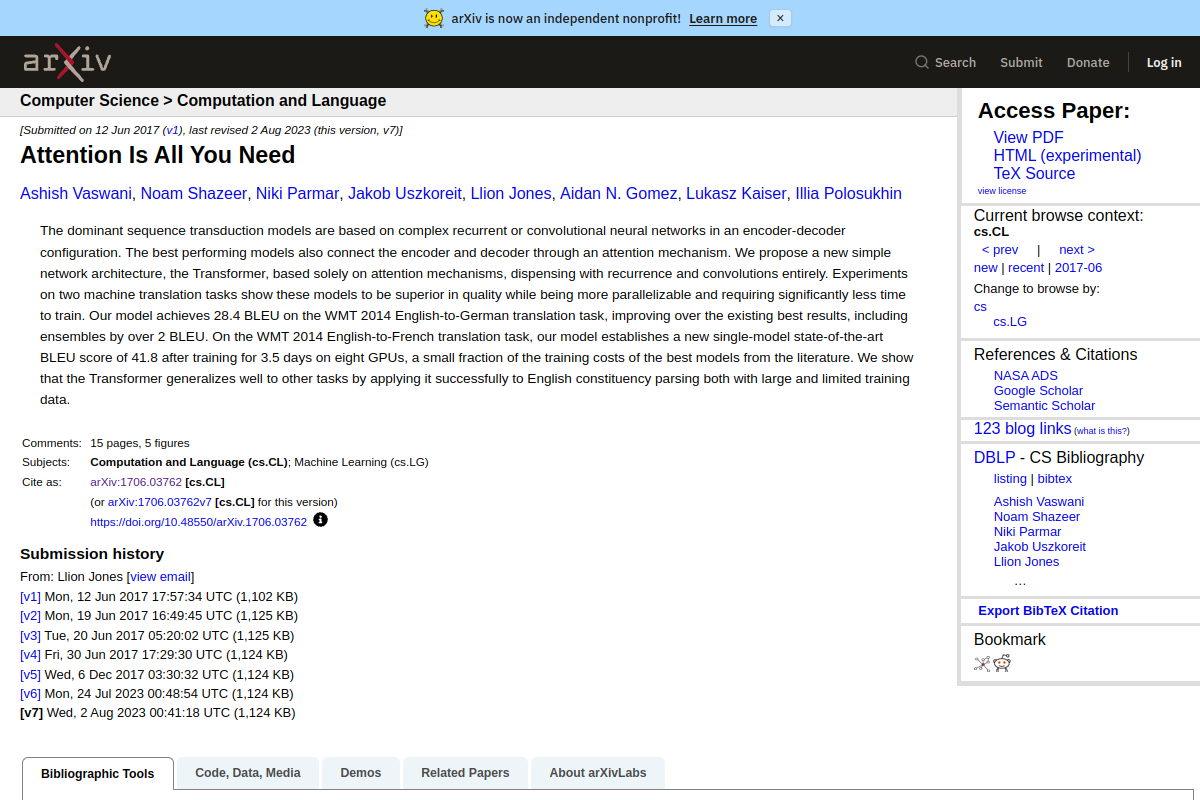The image size is (1200, 800).
Task: Click the arXiv logo in header
Action: [x=67, y=62]
